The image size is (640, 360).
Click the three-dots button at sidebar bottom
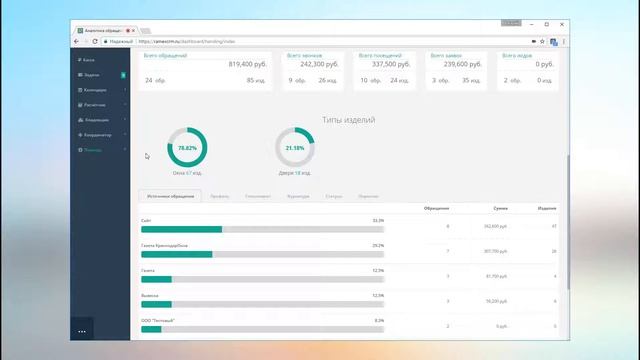[x=82, y=331]
